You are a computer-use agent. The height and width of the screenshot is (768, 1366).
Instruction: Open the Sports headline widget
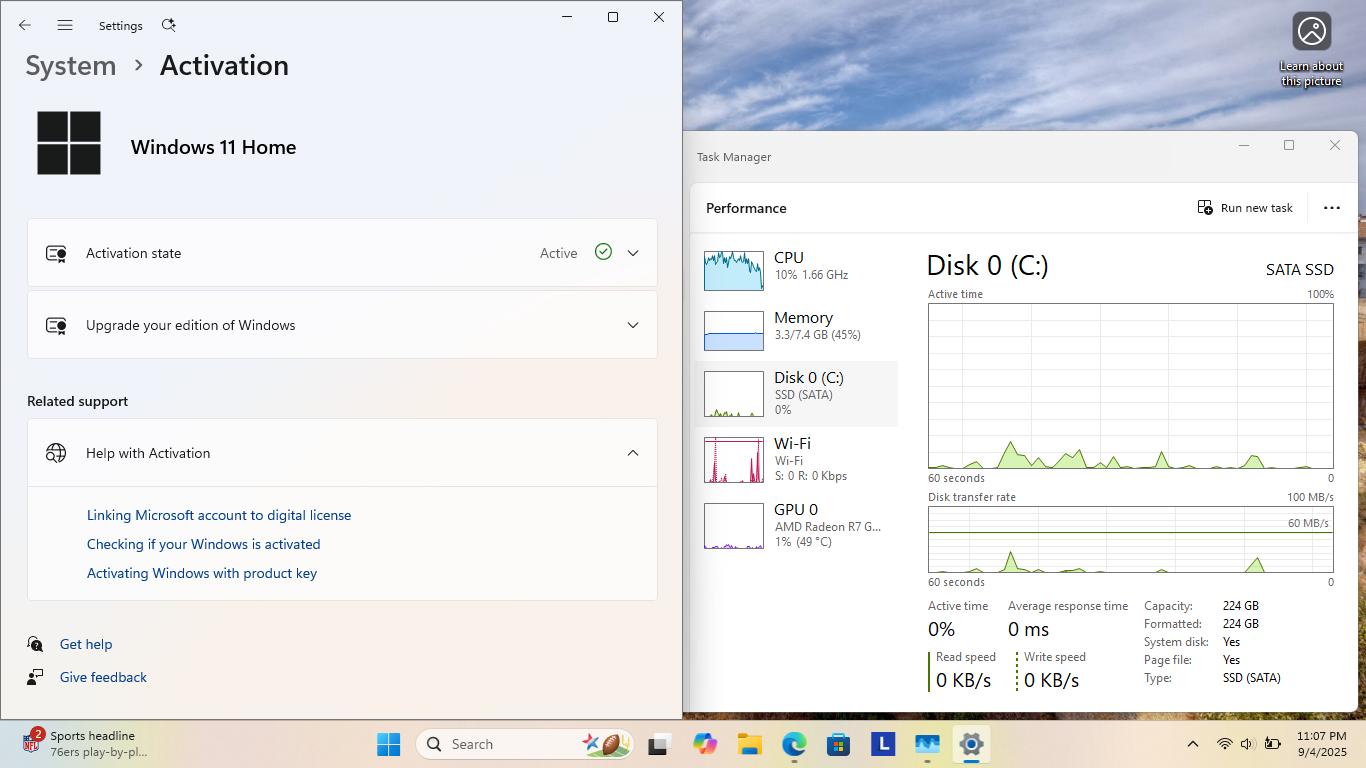(87, 744)
